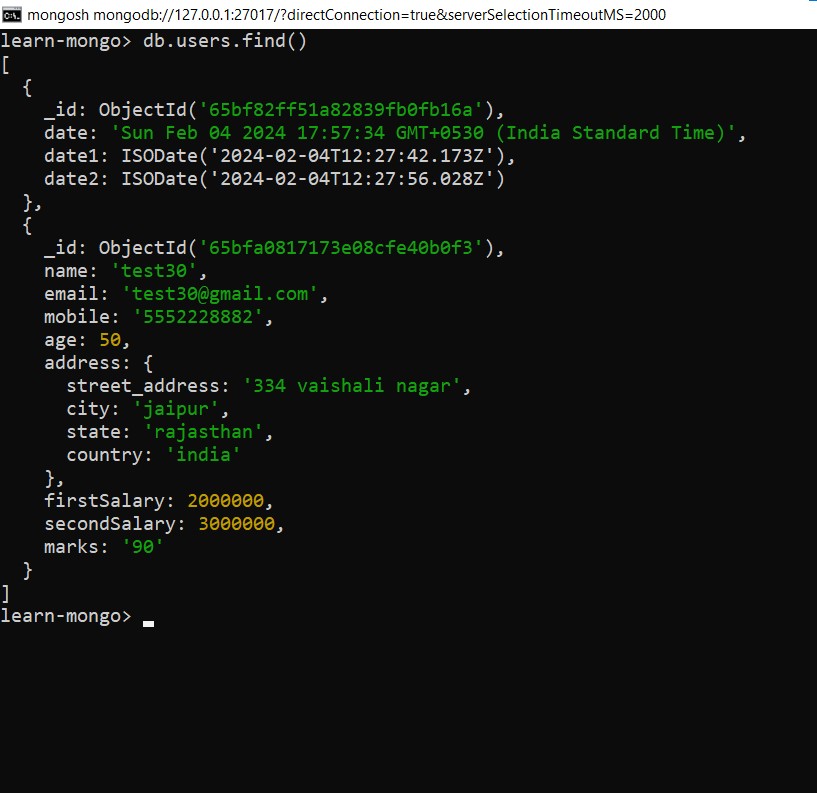Click the street_address value '334 vaishali nagar'
817x793 pixels.
[351, 386]
